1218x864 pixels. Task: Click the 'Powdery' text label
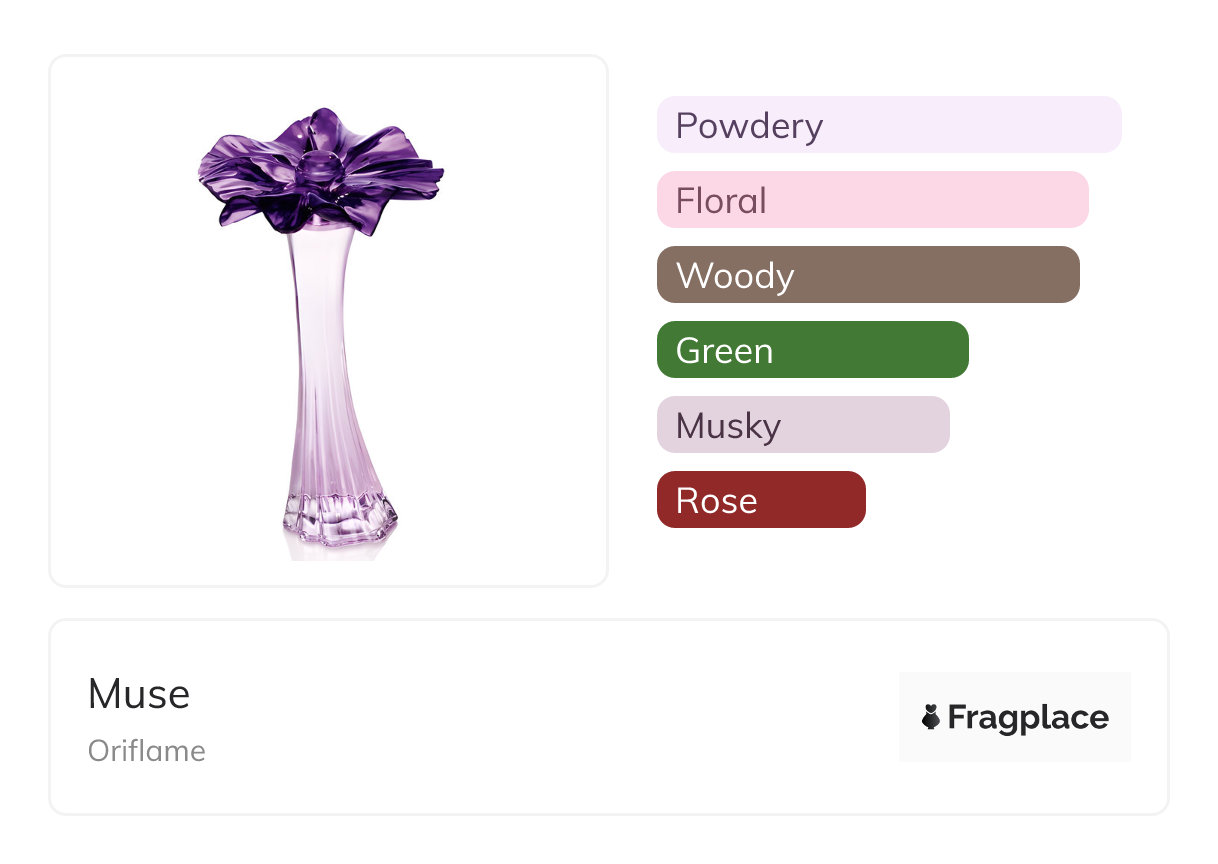(x=749, y=126)
